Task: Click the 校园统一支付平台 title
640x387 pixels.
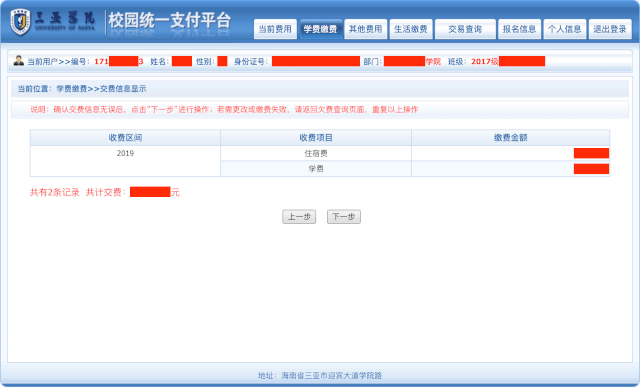Action: [170, 20]
